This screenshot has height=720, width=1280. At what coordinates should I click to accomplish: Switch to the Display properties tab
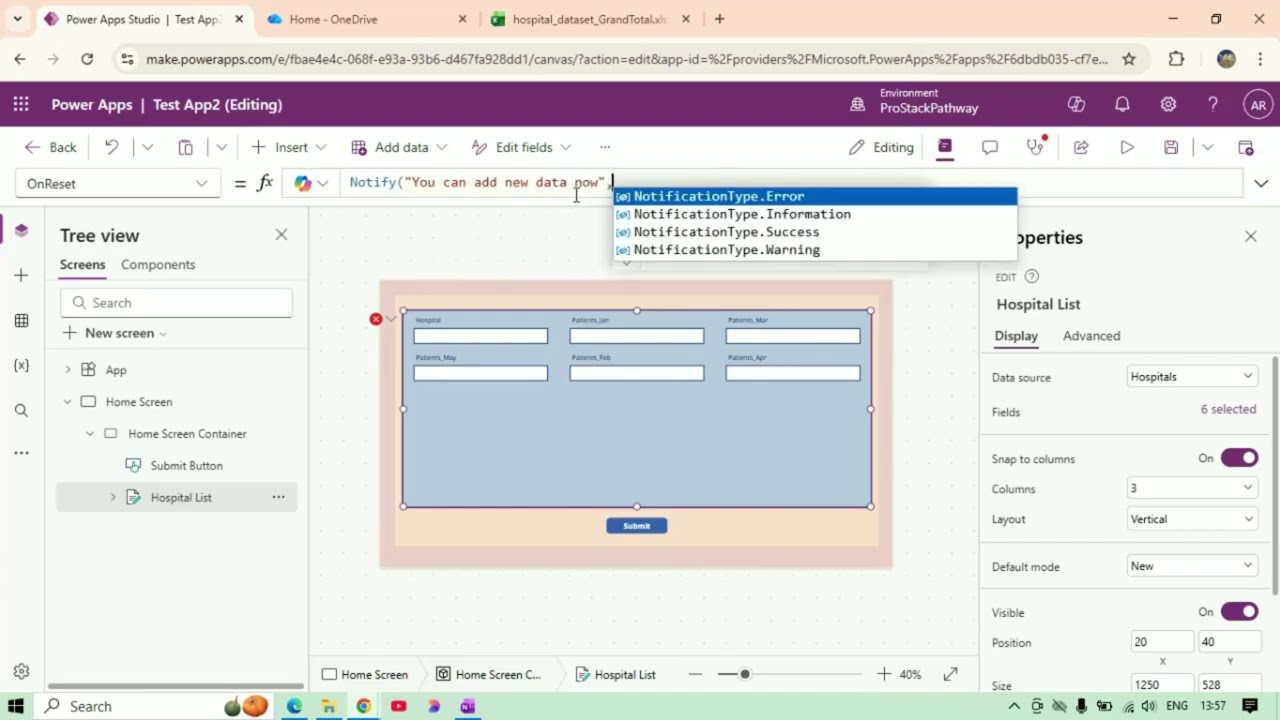point(1016,336)
